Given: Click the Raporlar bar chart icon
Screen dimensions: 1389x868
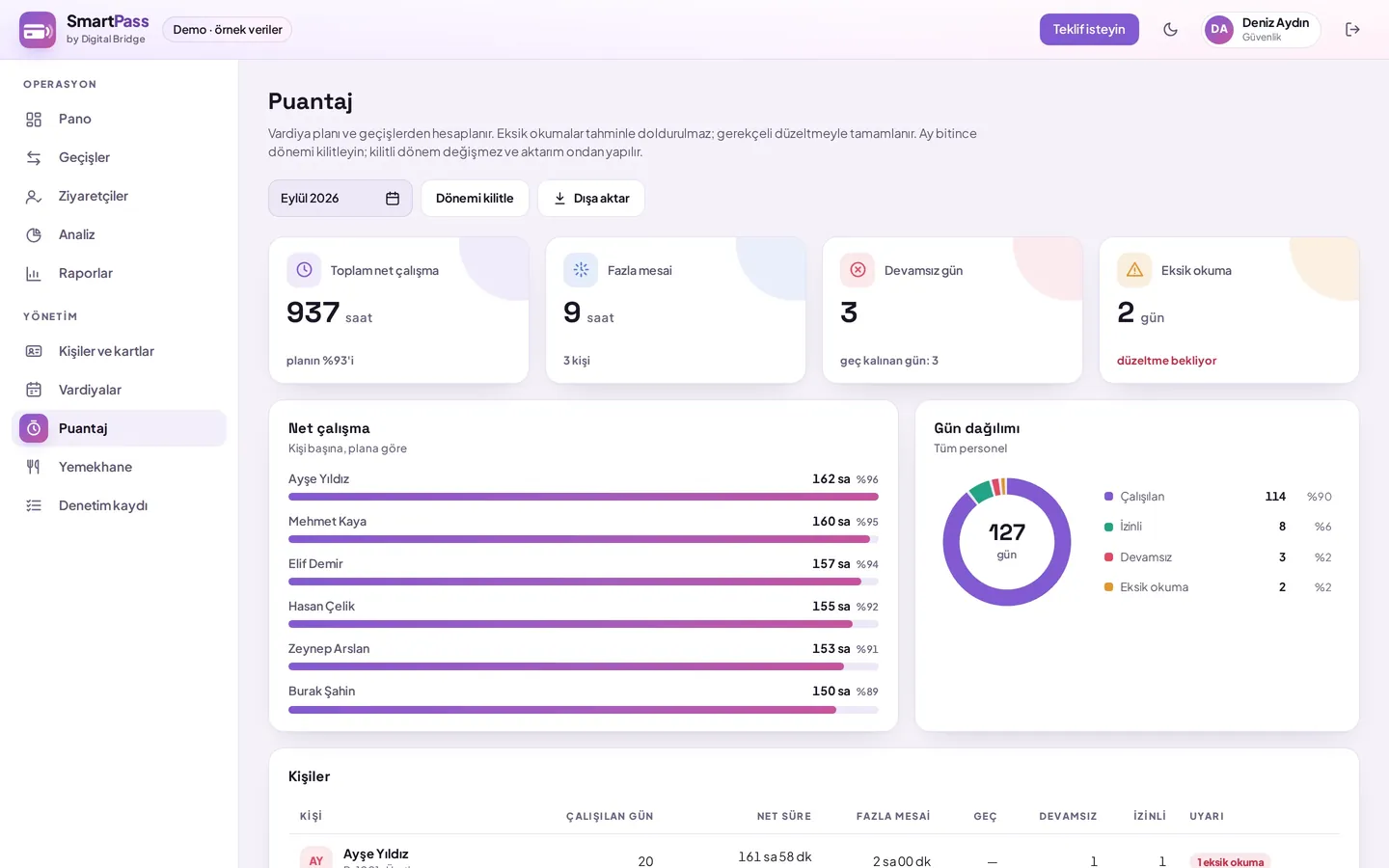Looking at the screenshot, I should pos(34,274).
